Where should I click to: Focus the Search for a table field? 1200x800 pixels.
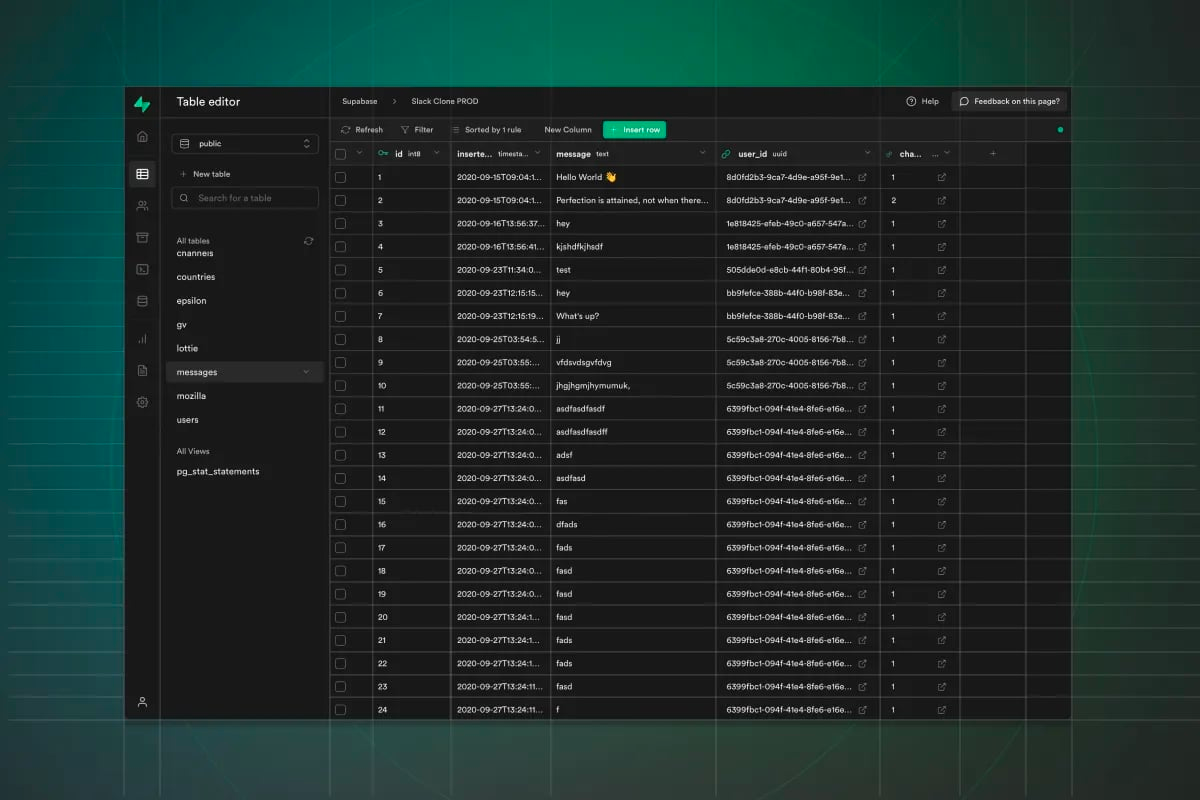coord(245,198)
